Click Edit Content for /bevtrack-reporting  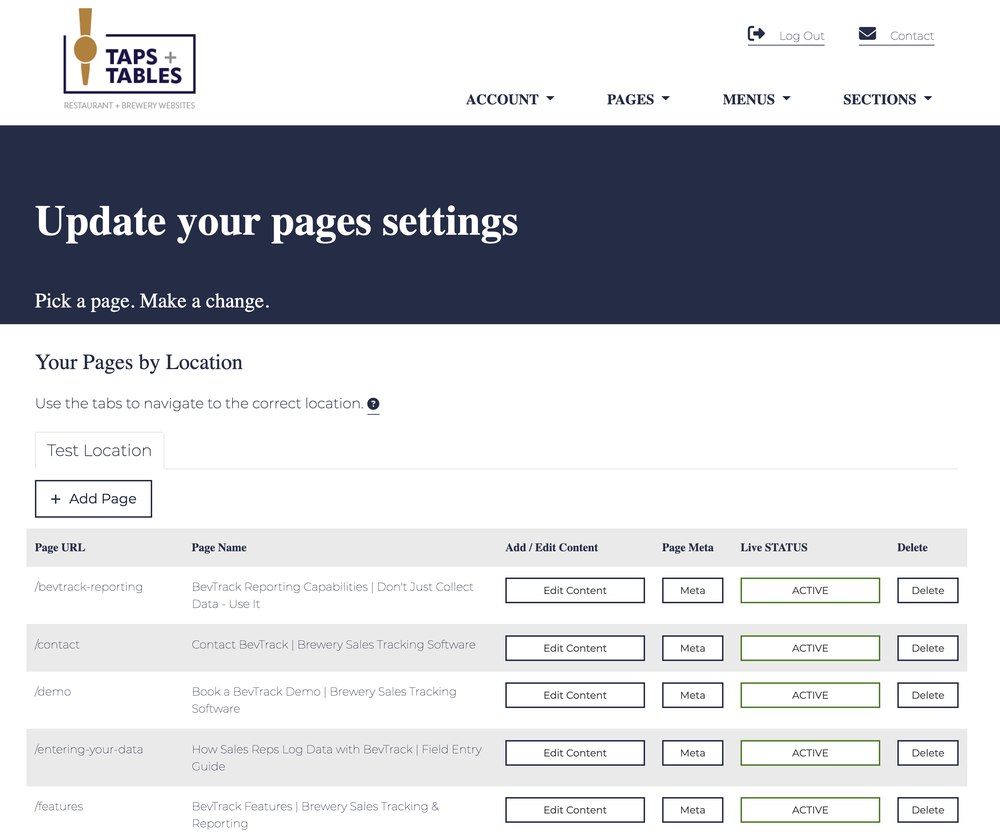575,590
